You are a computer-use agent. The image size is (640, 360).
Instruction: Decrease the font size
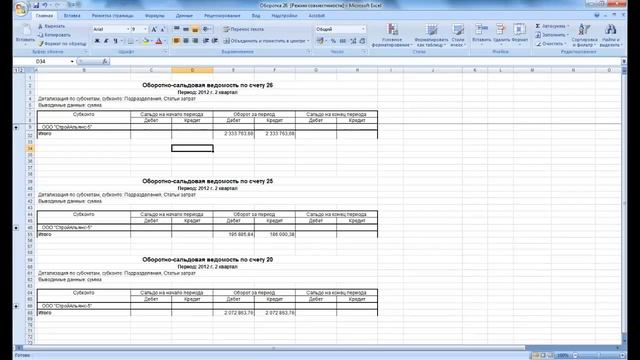162,29
